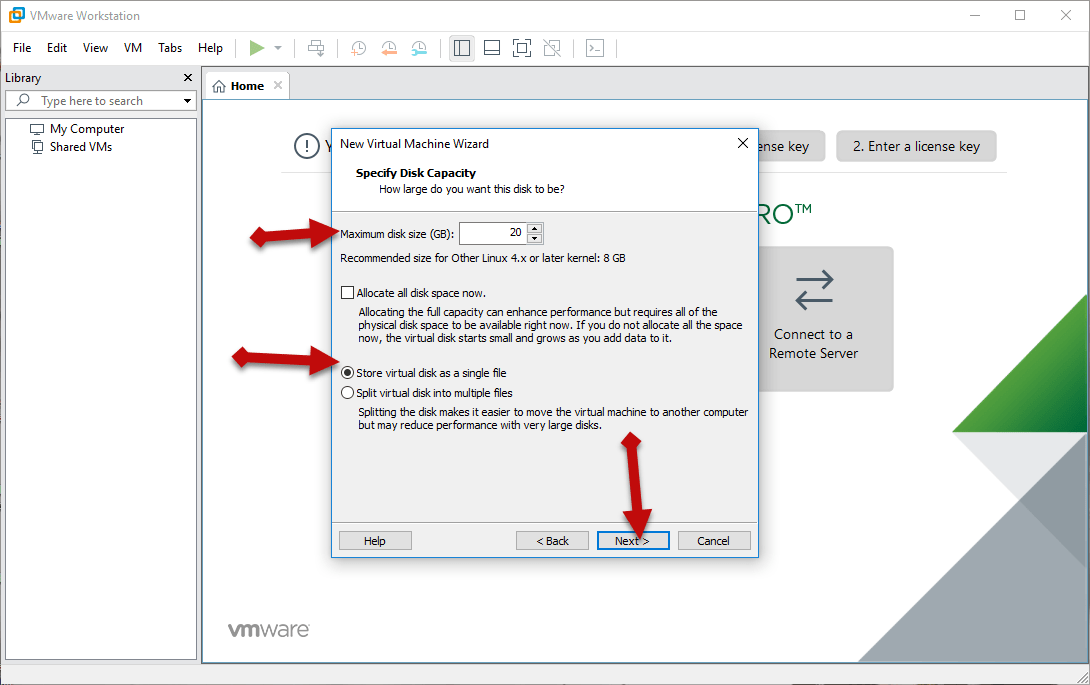Click the Maximum disk size input field
The width and height of the screenshot is (1090, 685).
[492, 233]
